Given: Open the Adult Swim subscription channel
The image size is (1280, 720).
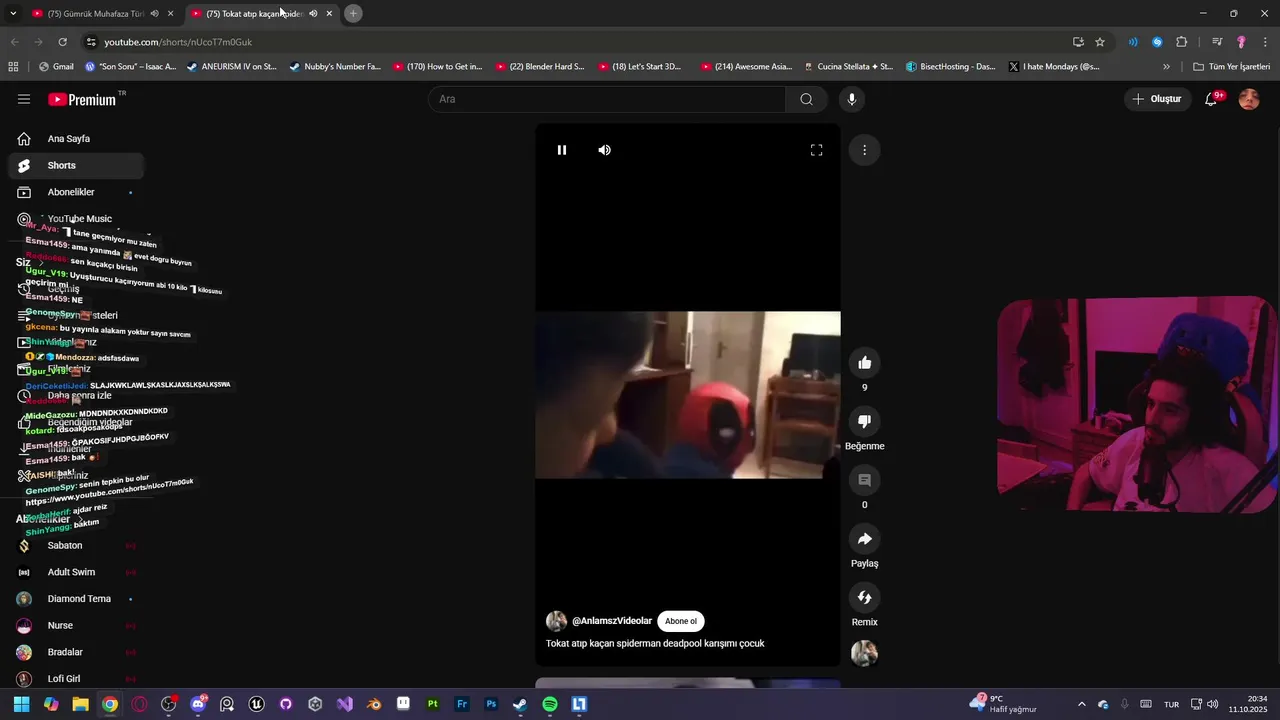Looking at the screenshot, I should [76, 572].
